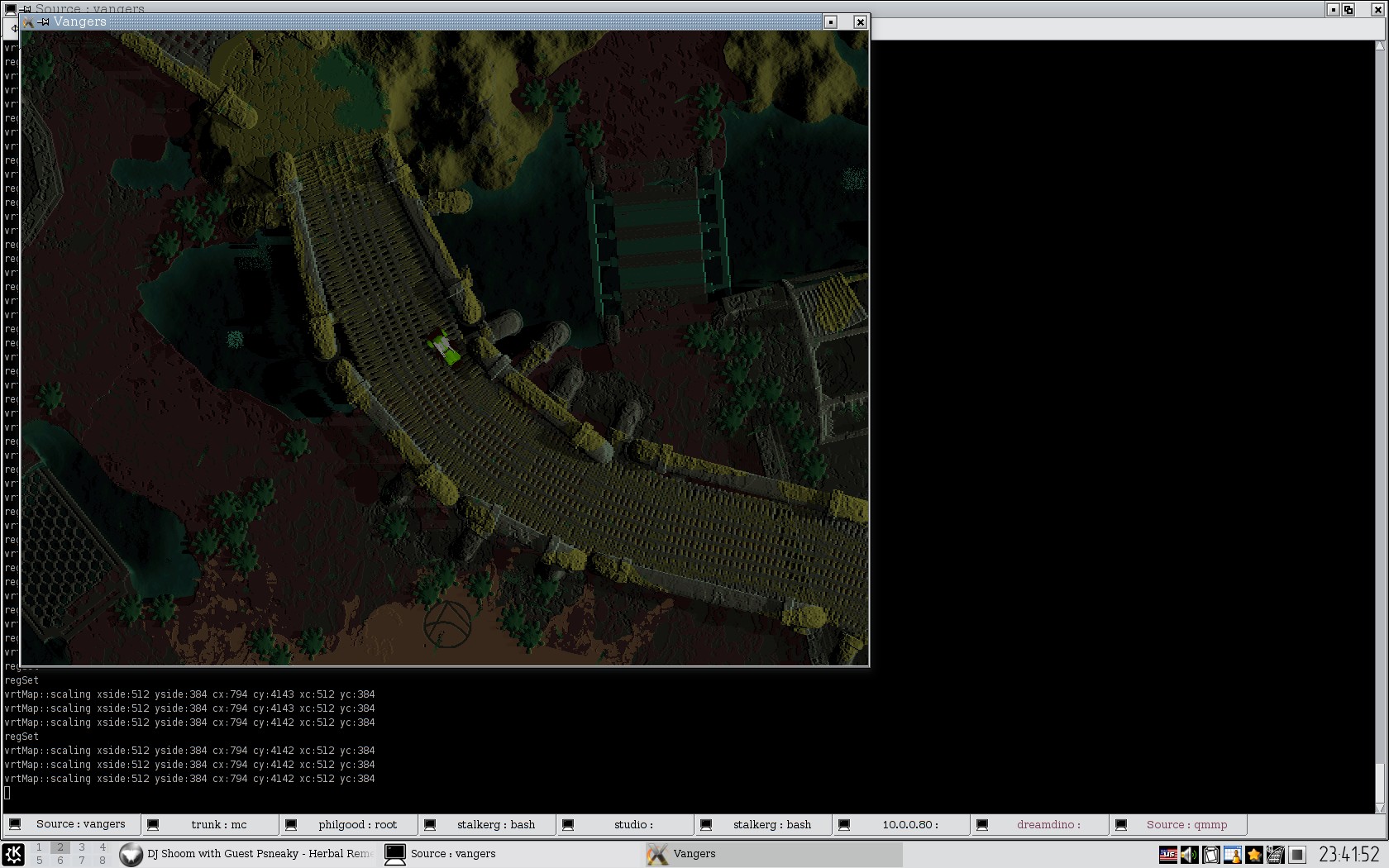The image size is (1389, 868).
Task: Click the lower regSet line in terminal
Action: 21,737
